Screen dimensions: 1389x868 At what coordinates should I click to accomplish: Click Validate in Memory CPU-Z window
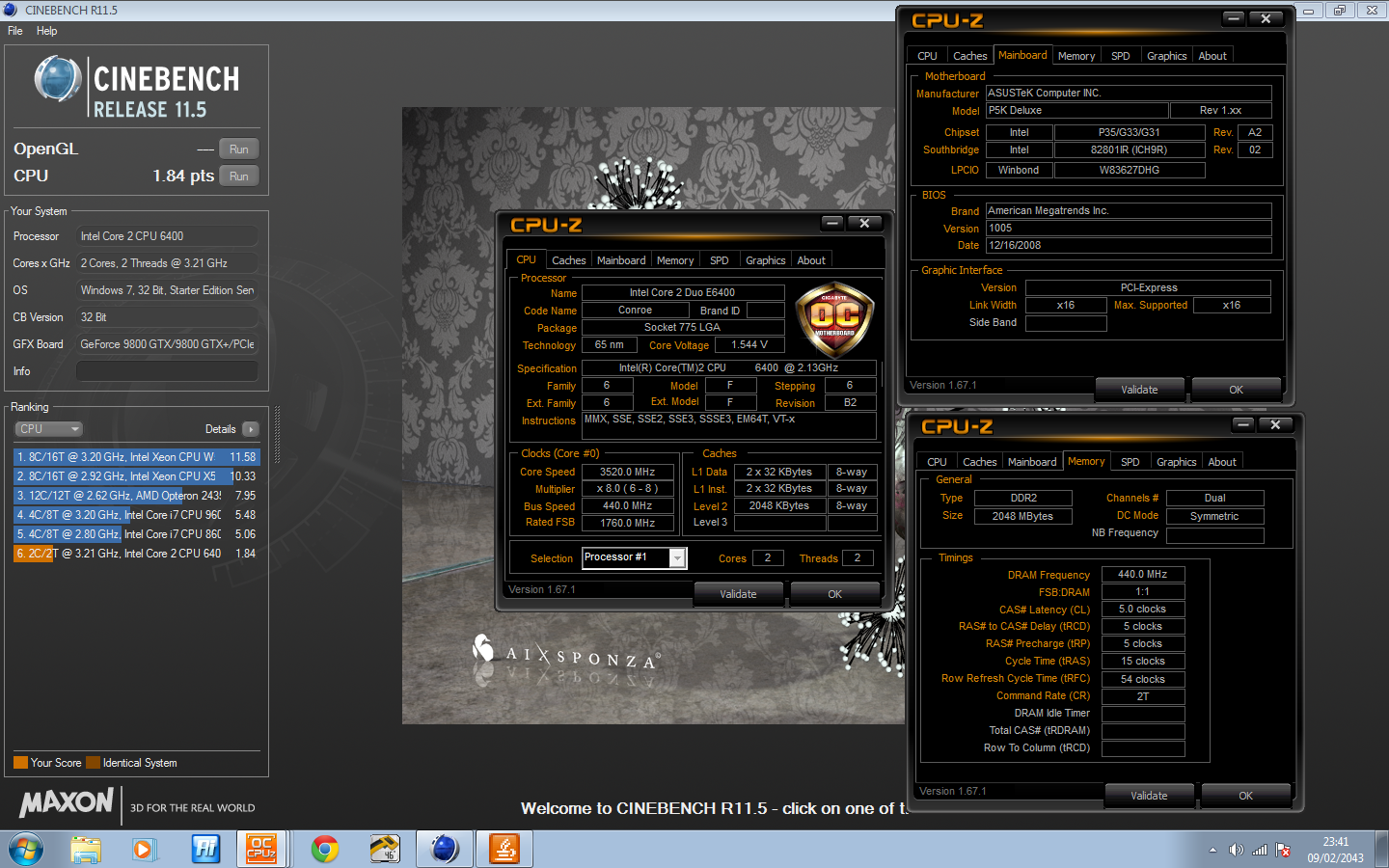point(1149,796)
